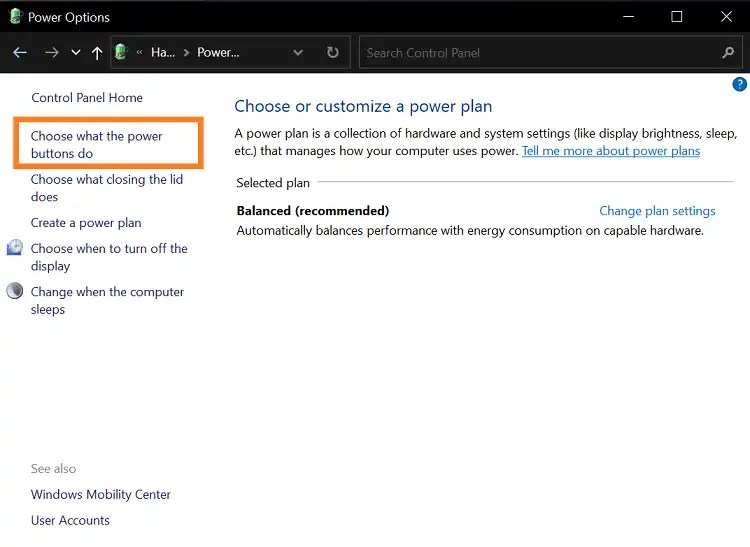Open the recent locations dropdown chevron
Viewport: 750px width, 547px height.
point(76,53)
